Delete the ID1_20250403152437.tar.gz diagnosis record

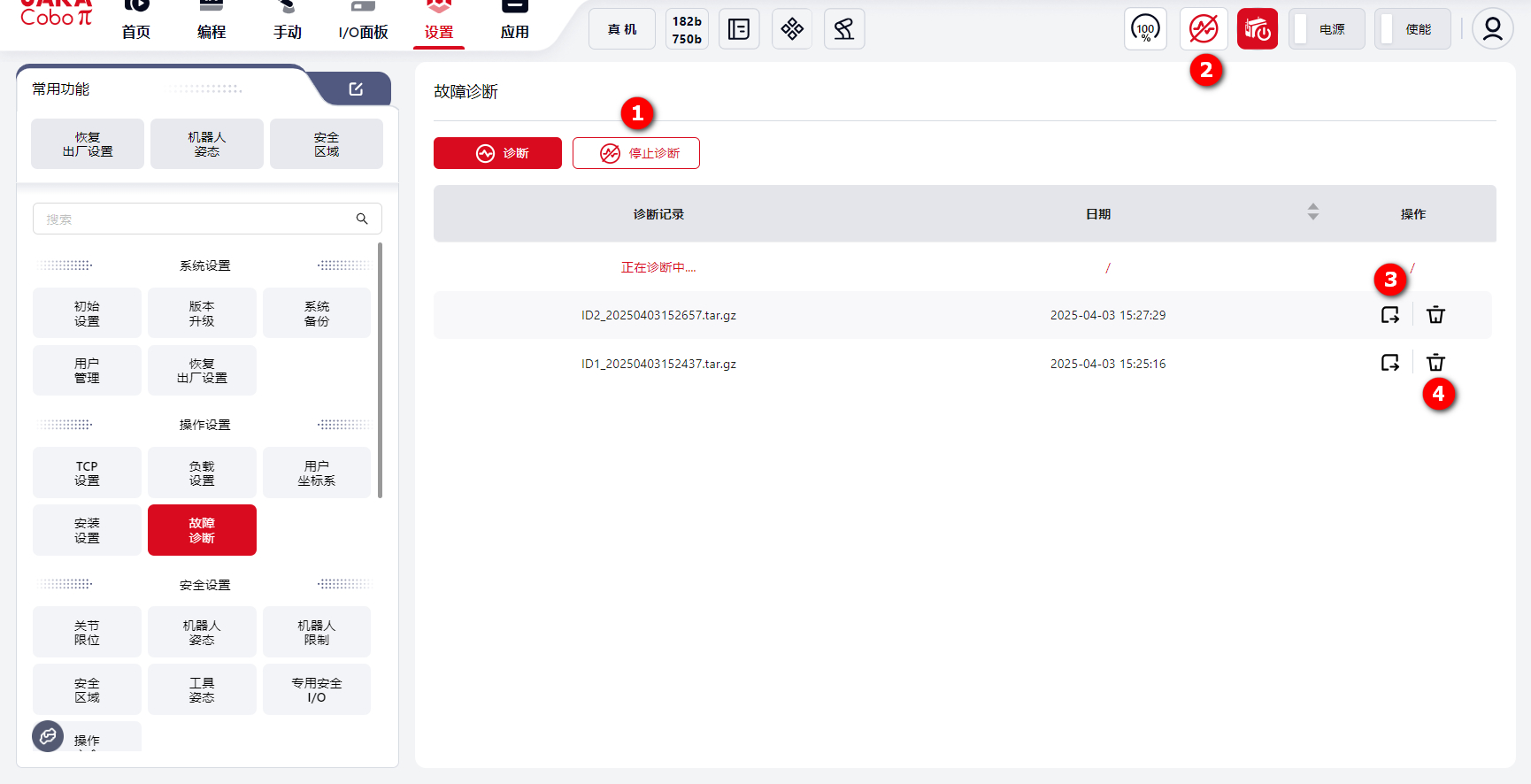pyautogui.click(x=1435, y=363)
